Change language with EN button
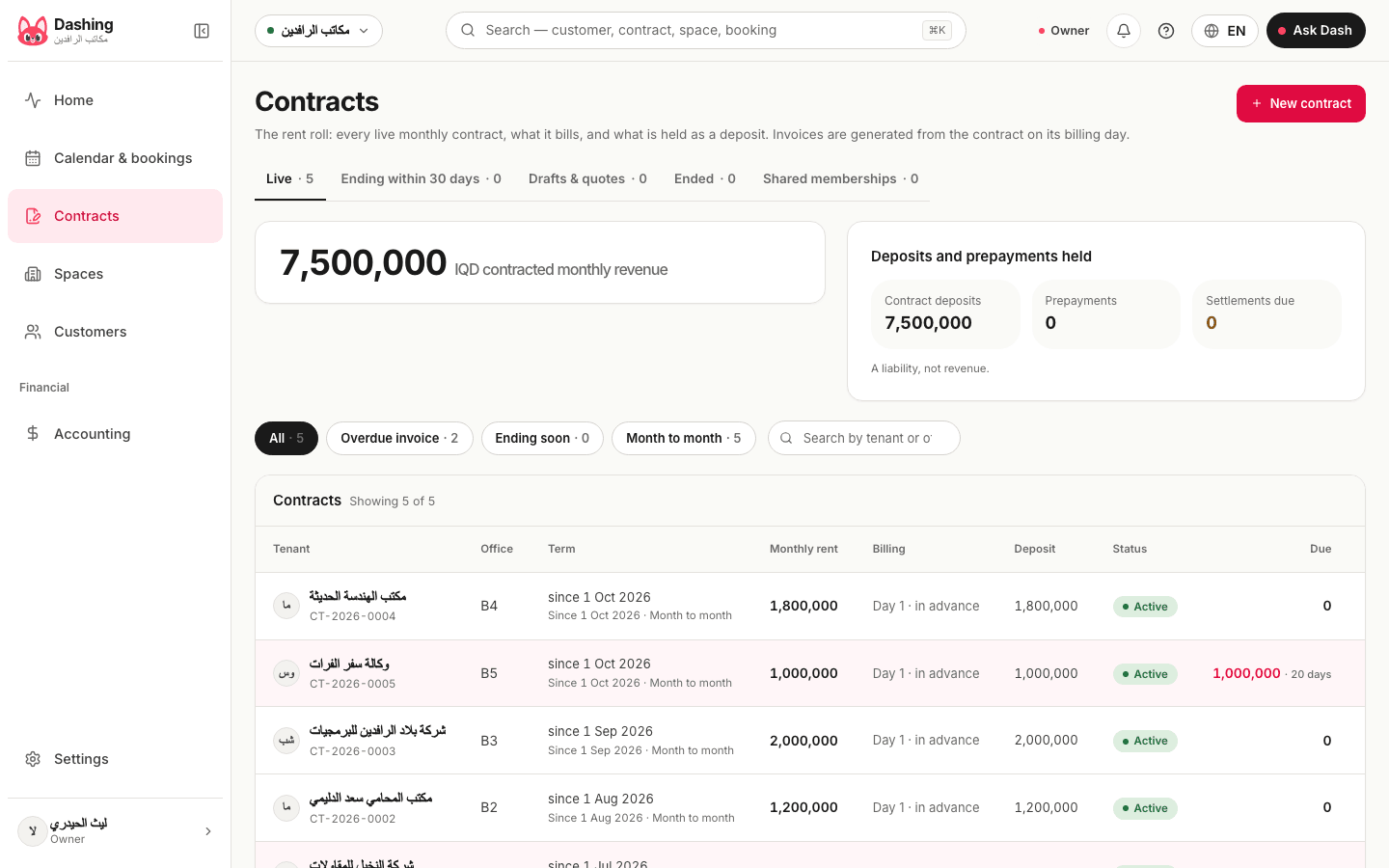Screen dimensions: 1389x868 coord(1225,31)
